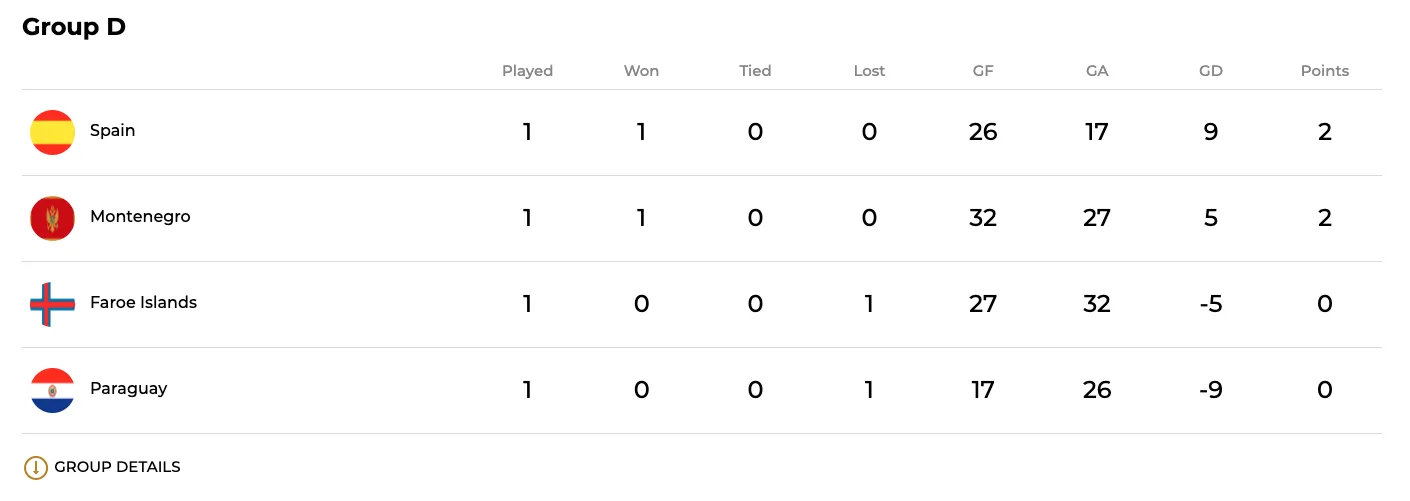Image resolution: width=1410 pixels, height=501 pixels.
Task: Expand GROUP DETAILS section
Action: pos(117,467)
